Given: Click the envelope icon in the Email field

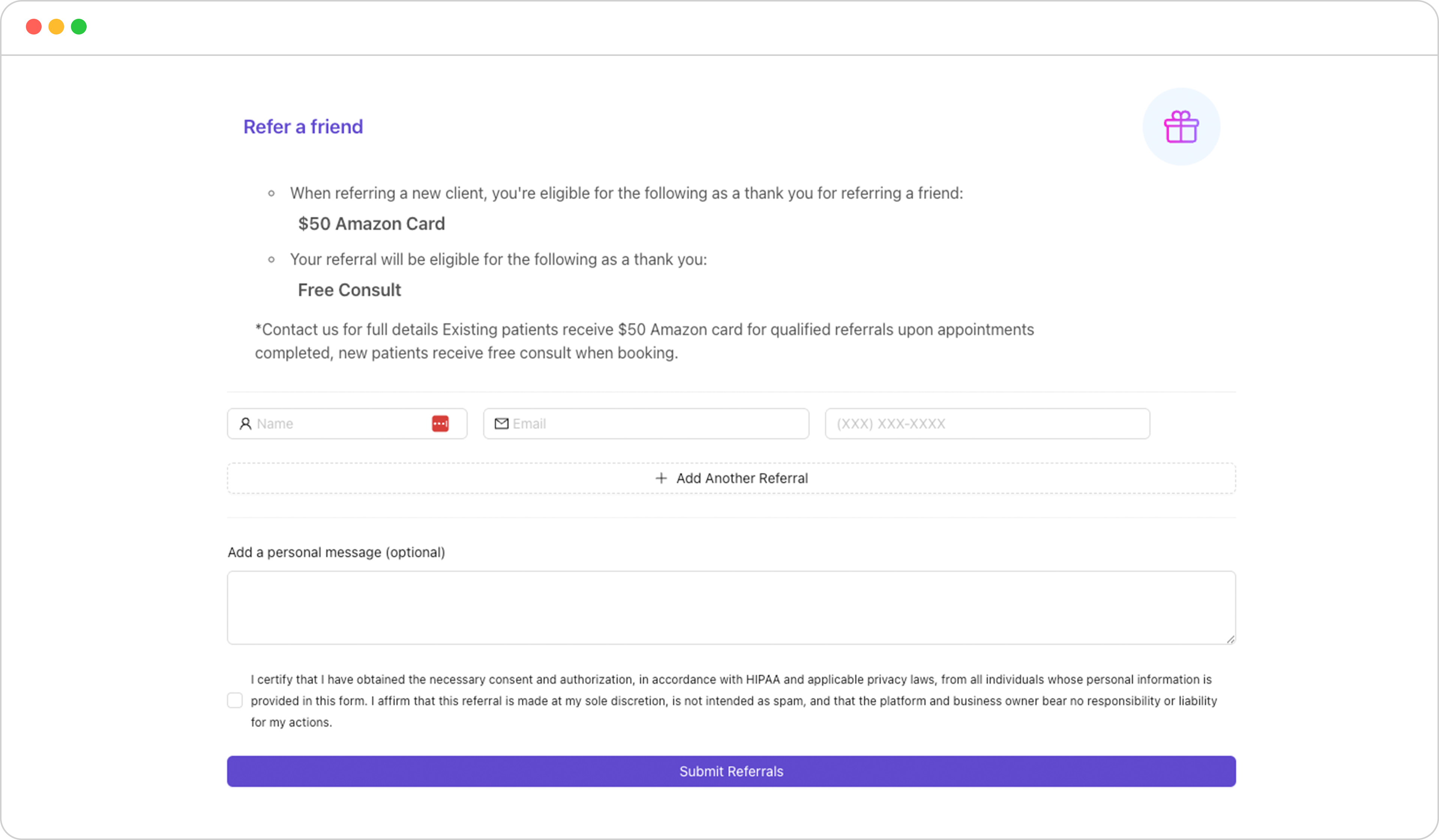Looking at the screenshot, I should 502,423.
